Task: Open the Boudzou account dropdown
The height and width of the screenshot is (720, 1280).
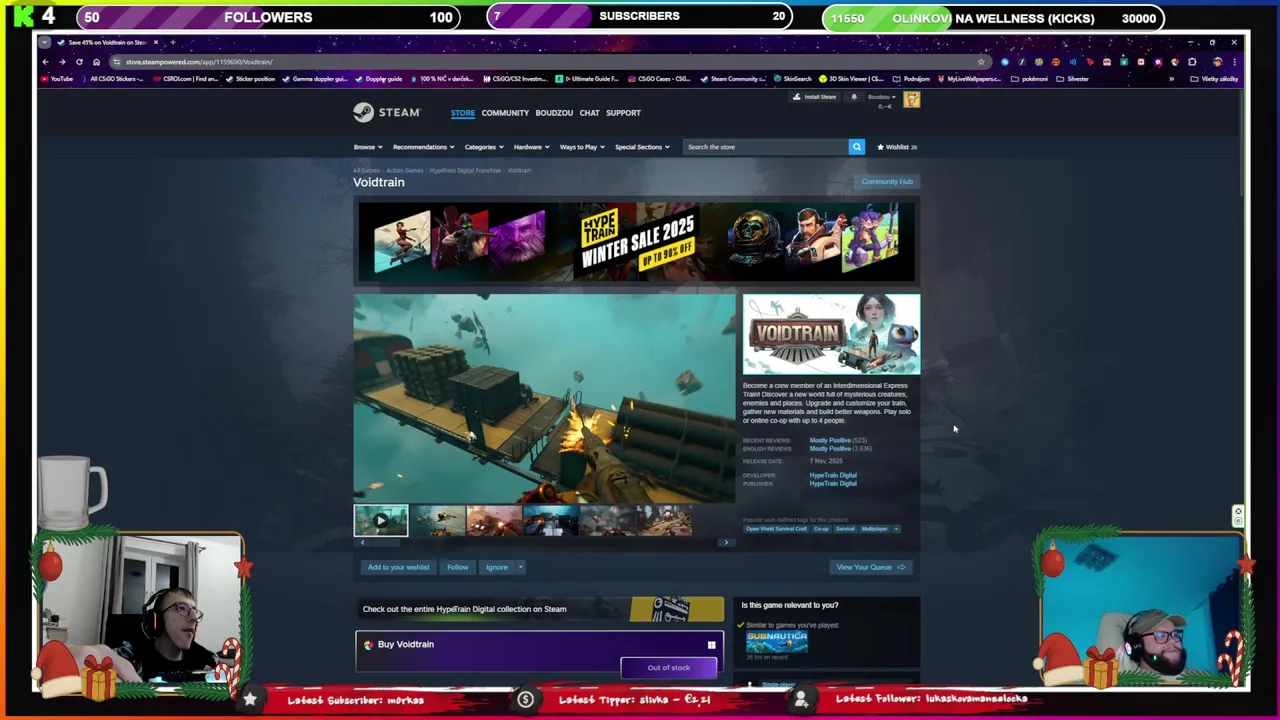Action: click(x=880, y=97)
